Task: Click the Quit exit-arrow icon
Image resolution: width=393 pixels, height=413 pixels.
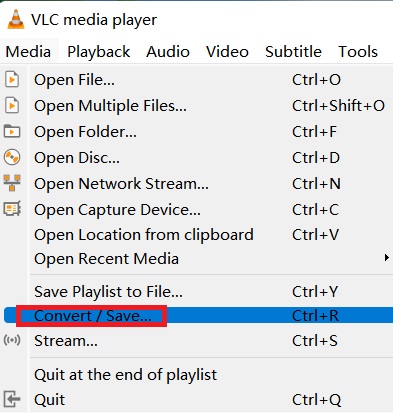Action: pos(12,399)
